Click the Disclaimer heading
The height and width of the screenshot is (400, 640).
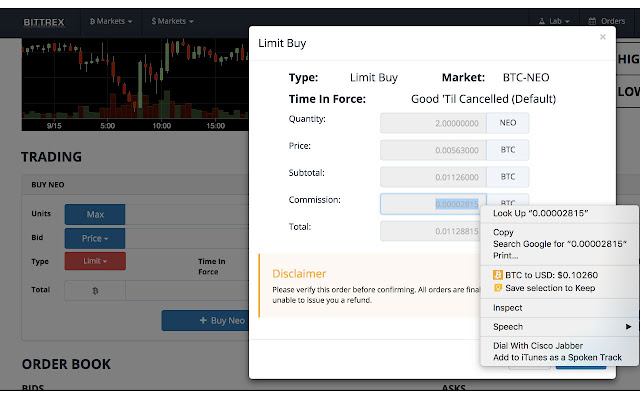pyautogui.click(x=299, y=273)
